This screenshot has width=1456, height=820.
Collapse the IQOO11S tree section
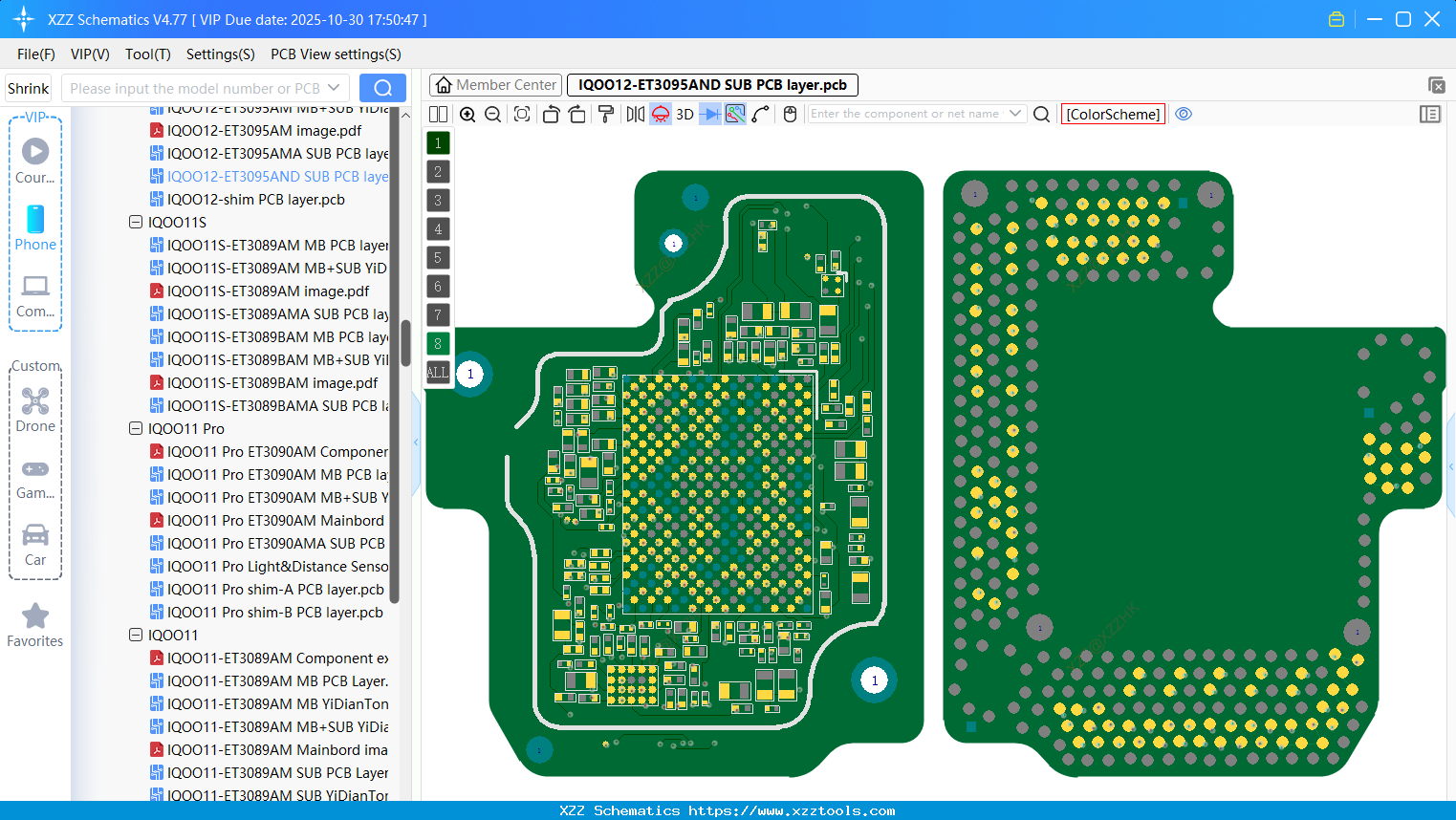tap(136, 222)
